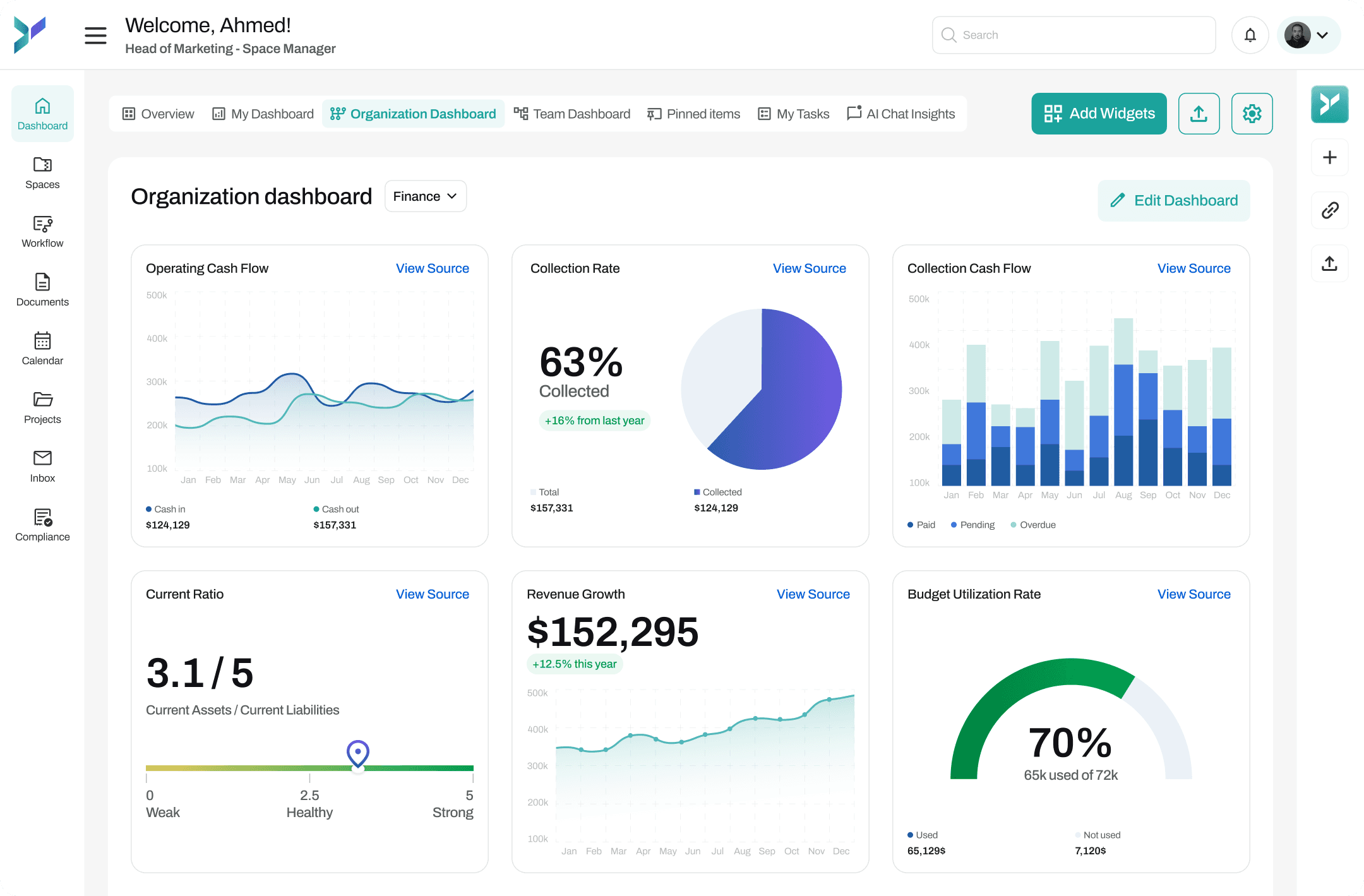Image resolution: width=1364 pixels, height=896 pixels.
Task: Open View Source for Collection Rate
Action: point(809,268)
